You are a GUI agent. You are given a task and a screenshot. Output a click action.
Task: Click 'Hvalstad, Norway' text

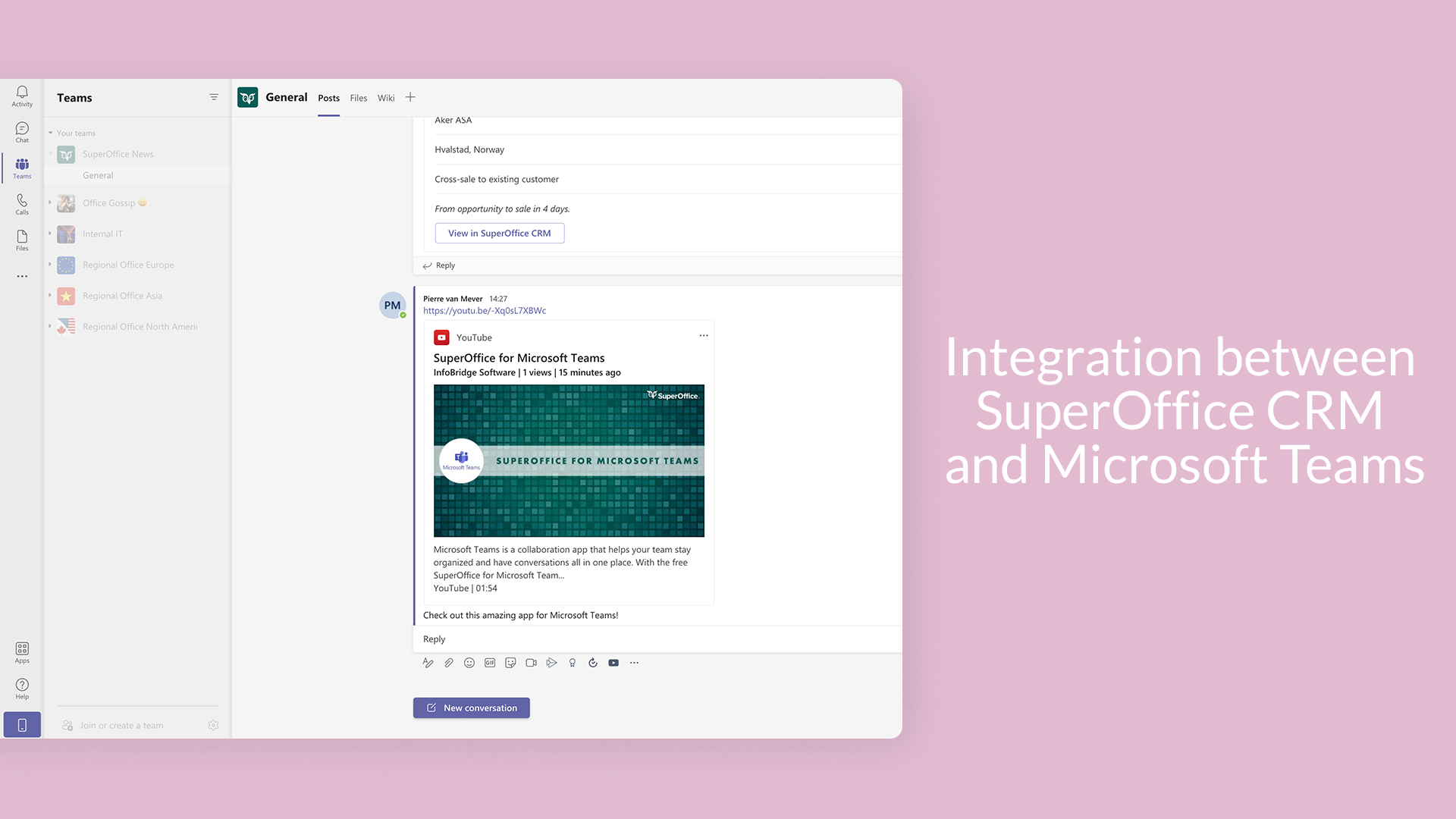pos(469,149)
